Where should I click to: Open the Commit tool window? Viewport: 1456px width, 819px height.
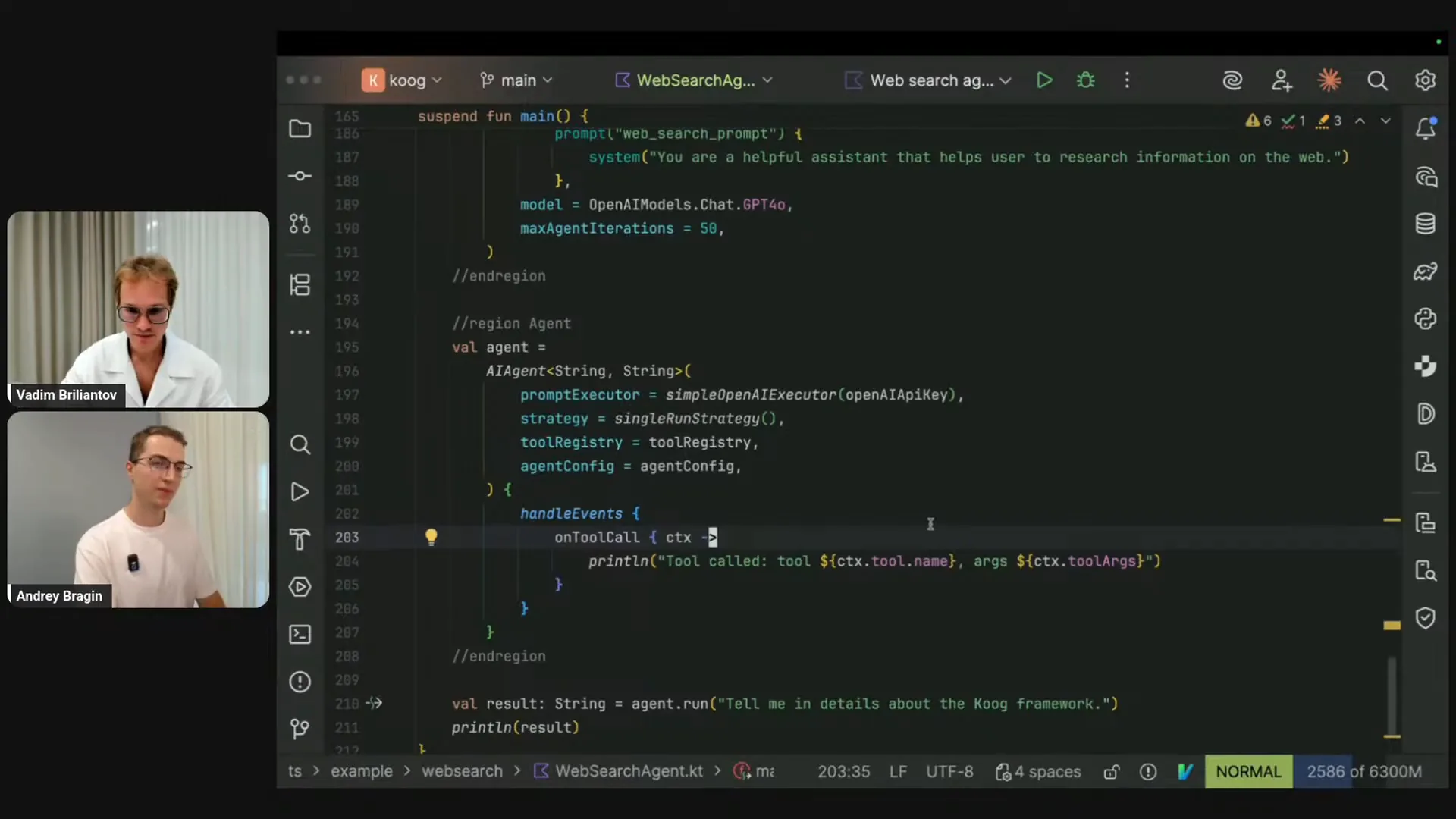[300, 176]
